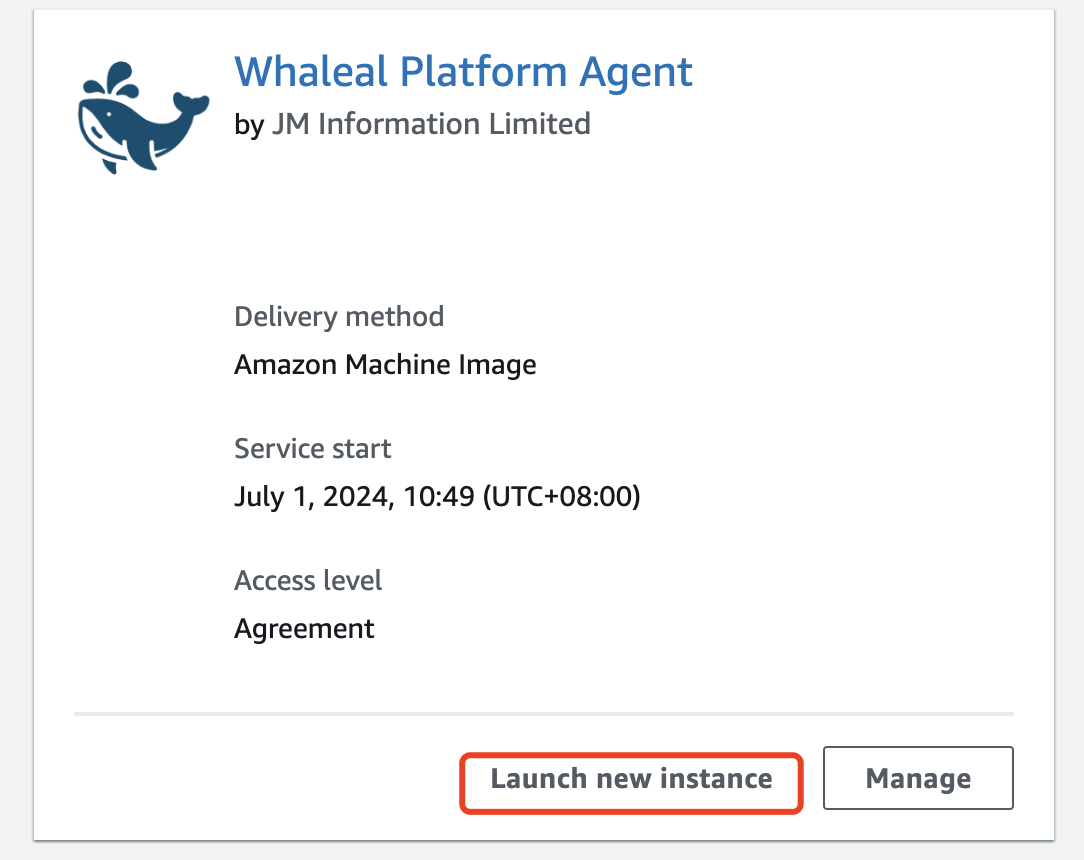Select the Amazon Machine Image value text

coord(385,365)
